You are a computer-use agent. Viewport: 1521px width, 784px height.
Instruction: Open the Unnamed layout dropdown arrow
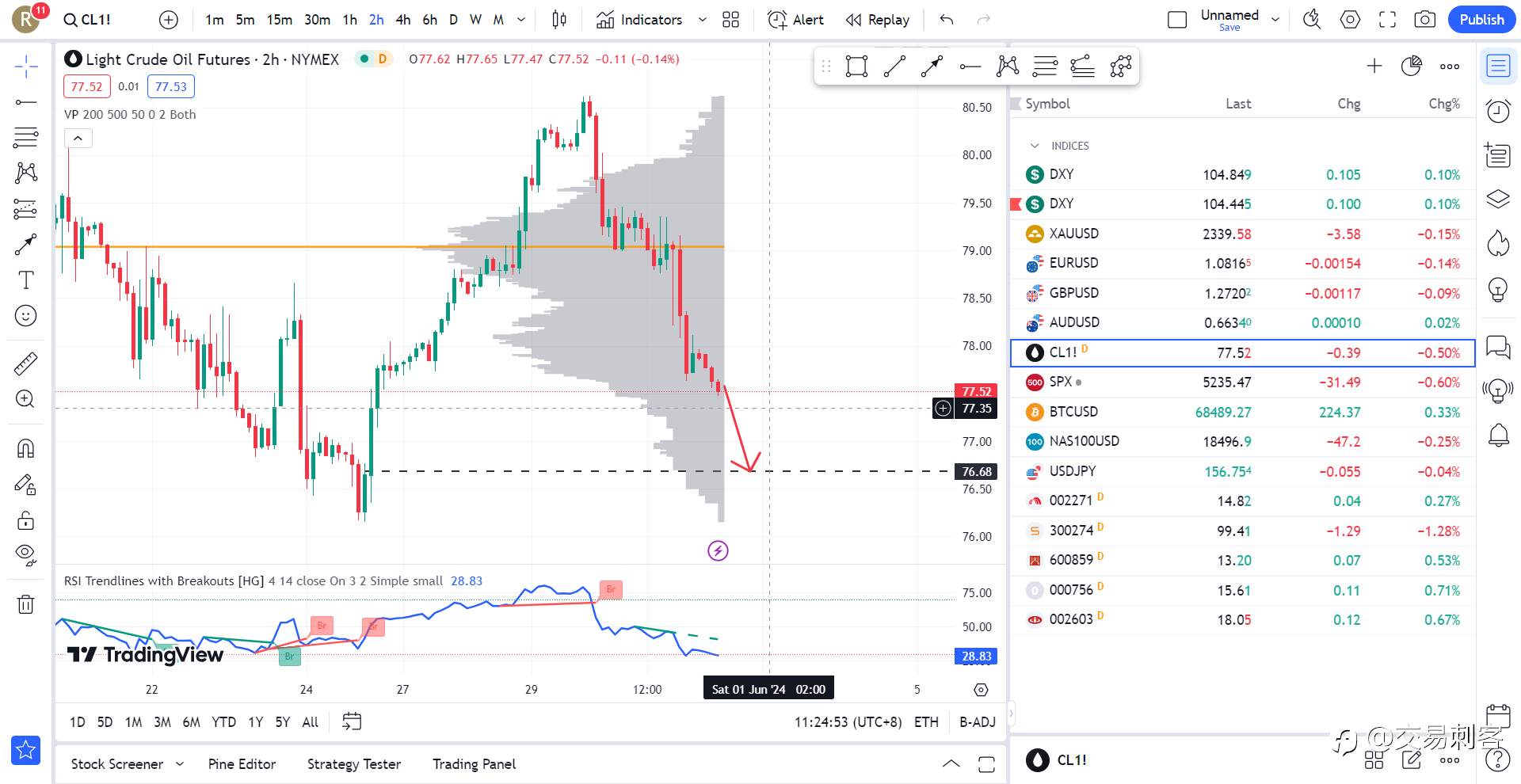[x=1275, y=20]
